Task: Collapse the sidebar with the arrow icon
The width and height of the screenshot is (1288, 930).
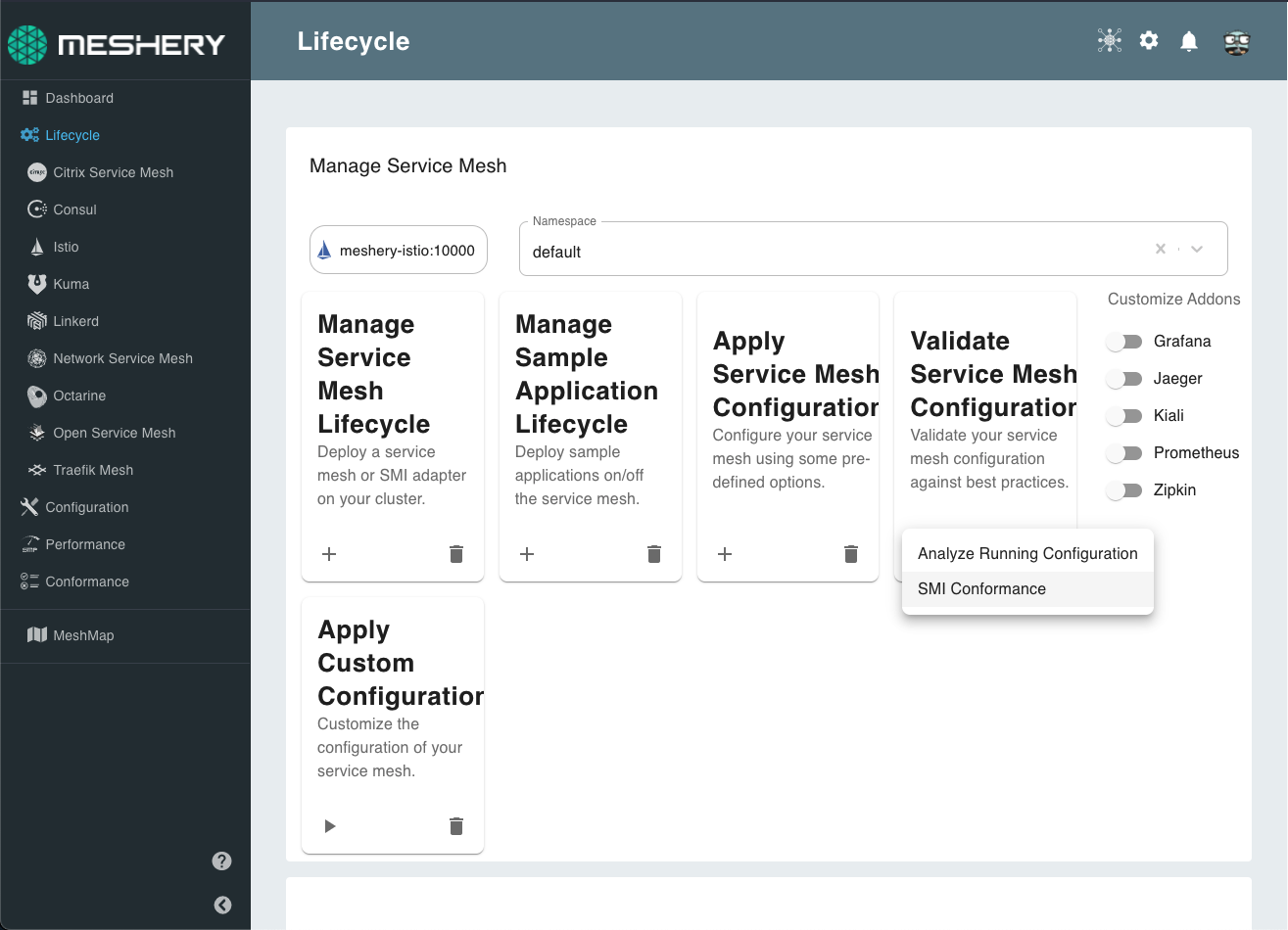Action: coord(222,905)
